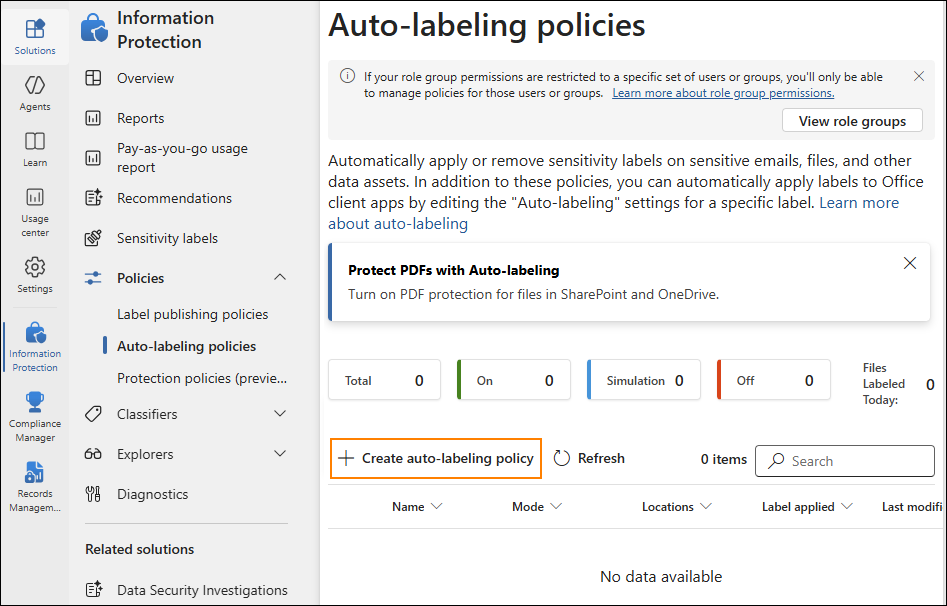Open the Learn book icon

pyautogui.click(x=35, y=141)
